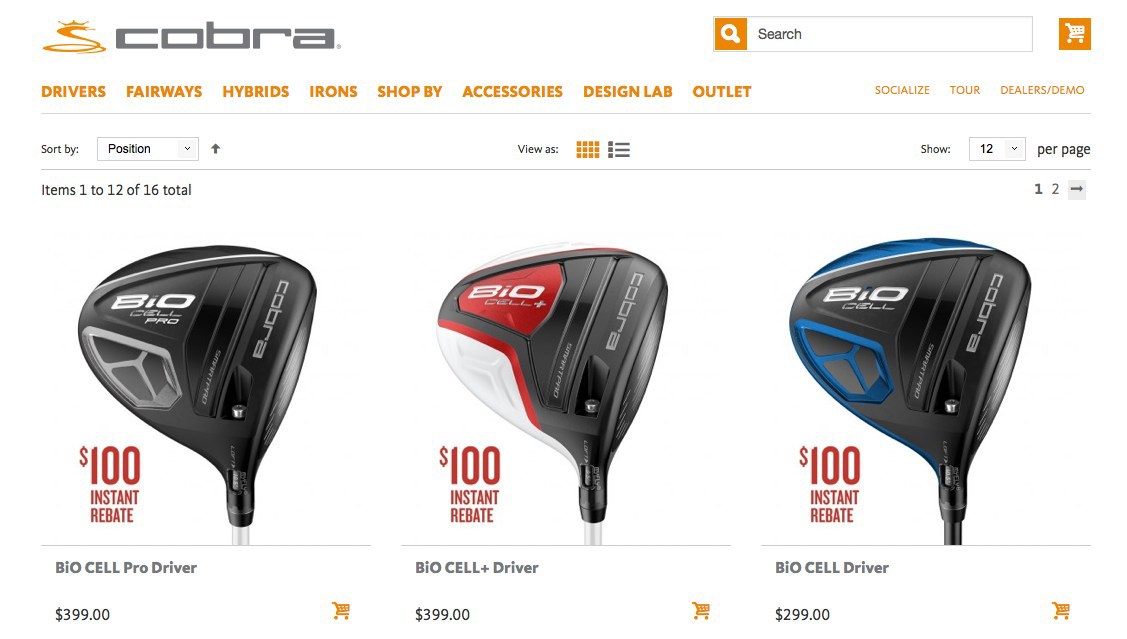Go to next page arrow
The image size is (1127, 639).
click(x=1077, y=189)
